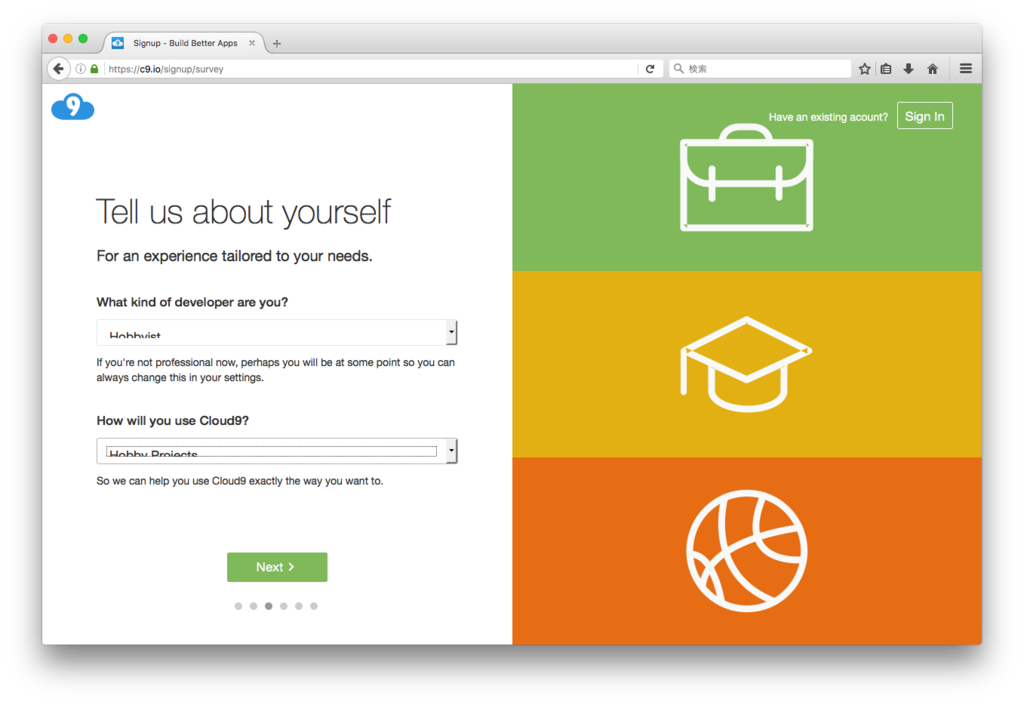Viewport: 1024px width, 705px height.
Task: Select the graduation cap student icon
Action: (x=746, y=364)
